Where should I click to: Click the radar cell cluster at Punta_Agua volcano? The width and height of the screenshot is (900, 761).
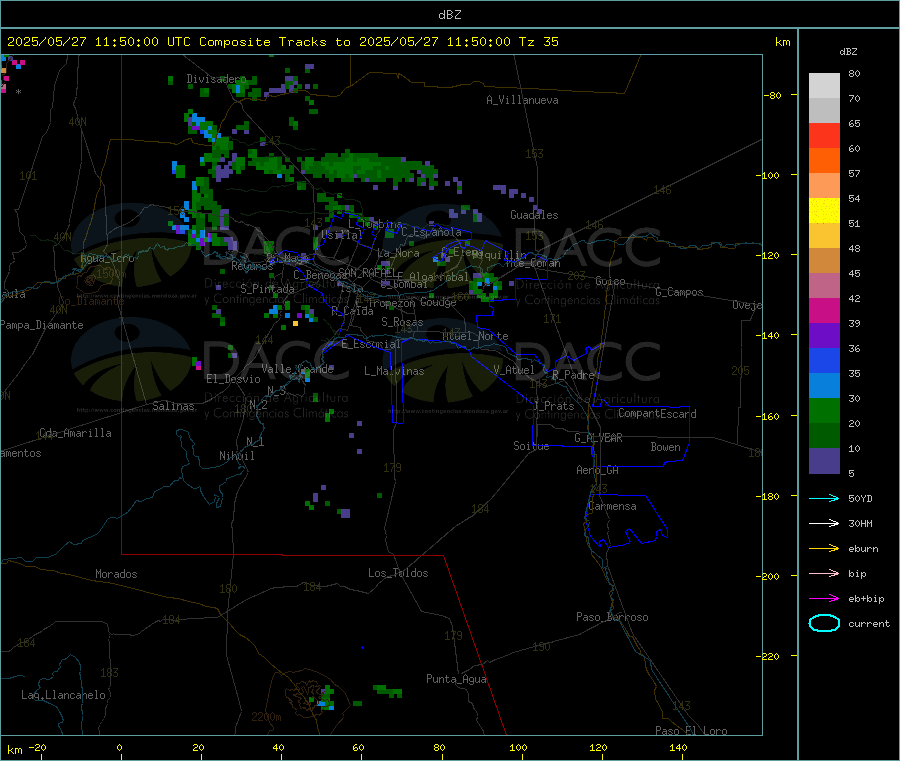point(325,698)
